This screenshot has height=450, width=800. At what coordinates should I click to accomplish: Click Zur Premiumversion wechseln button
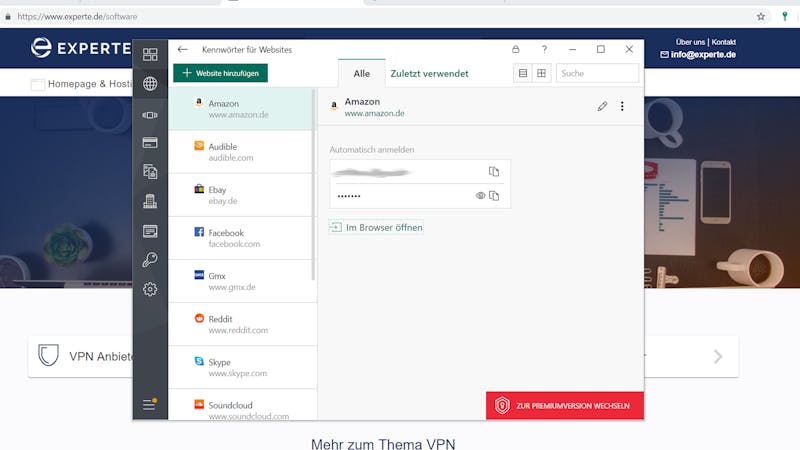click(x=565, y=406)
